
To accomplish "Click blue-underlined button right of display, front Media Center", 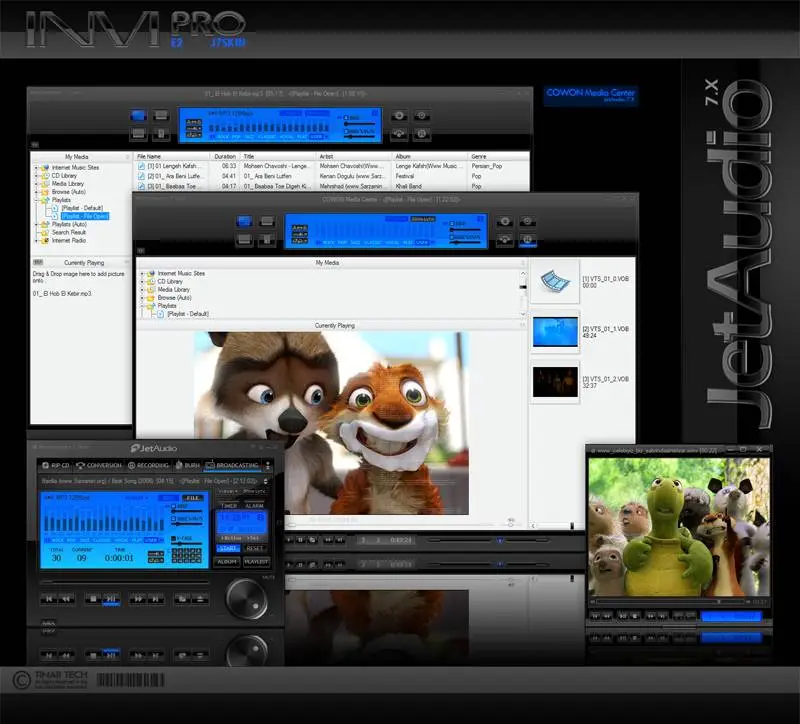I will coord(528,239).
